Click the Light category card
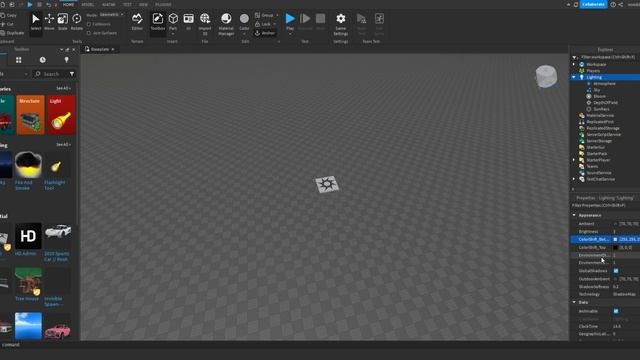 (61, 115)
